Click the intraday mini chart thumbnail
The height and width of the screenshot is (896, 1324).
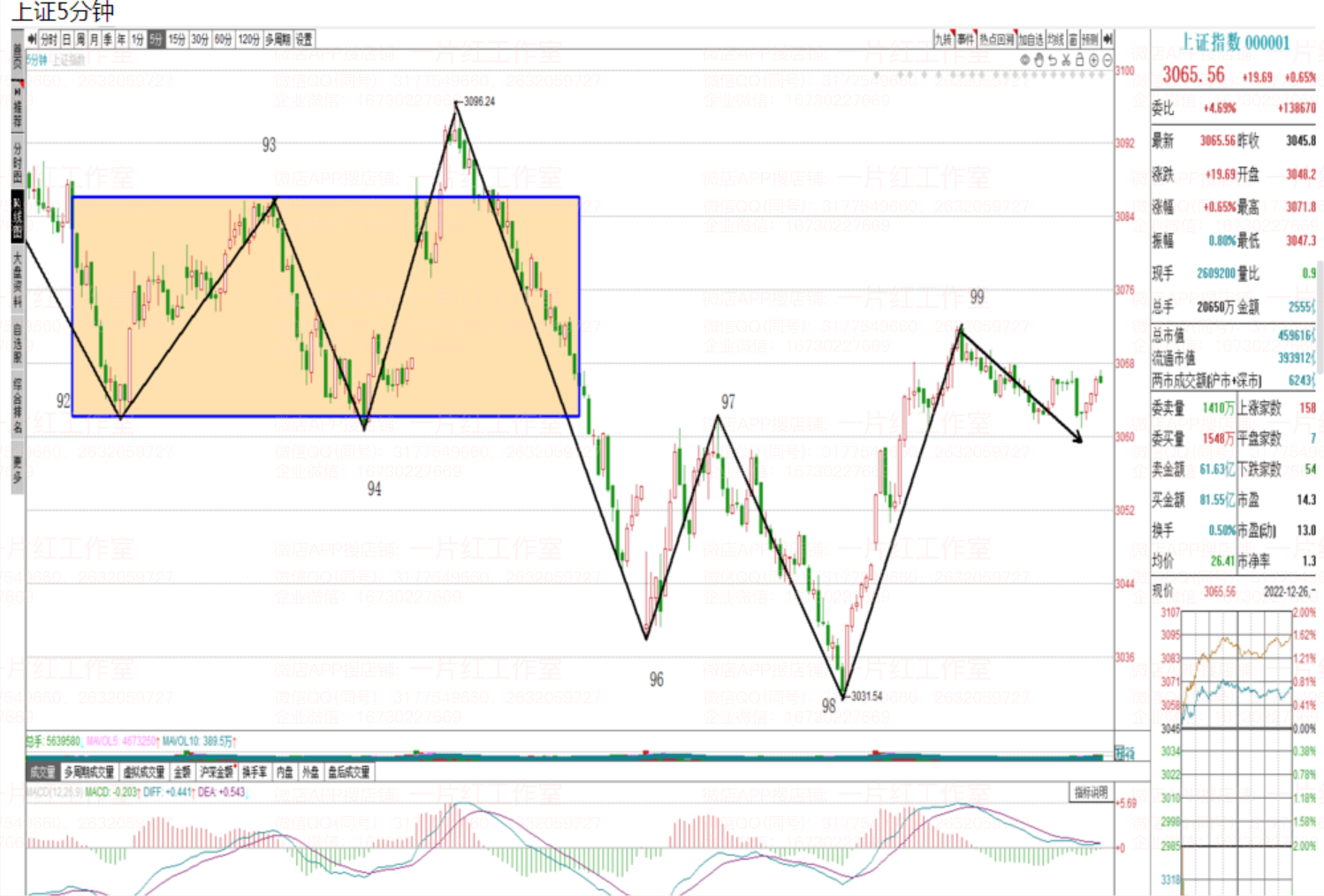coord(1237,672)
